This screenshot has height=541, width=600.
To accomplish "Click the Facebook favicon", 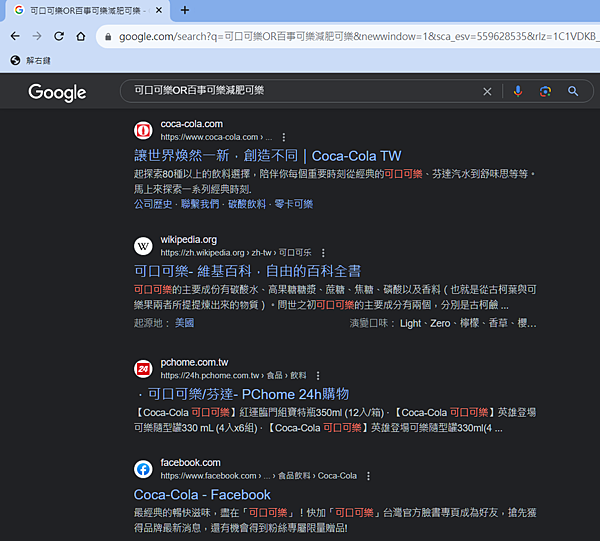I will tap(143, 469).
